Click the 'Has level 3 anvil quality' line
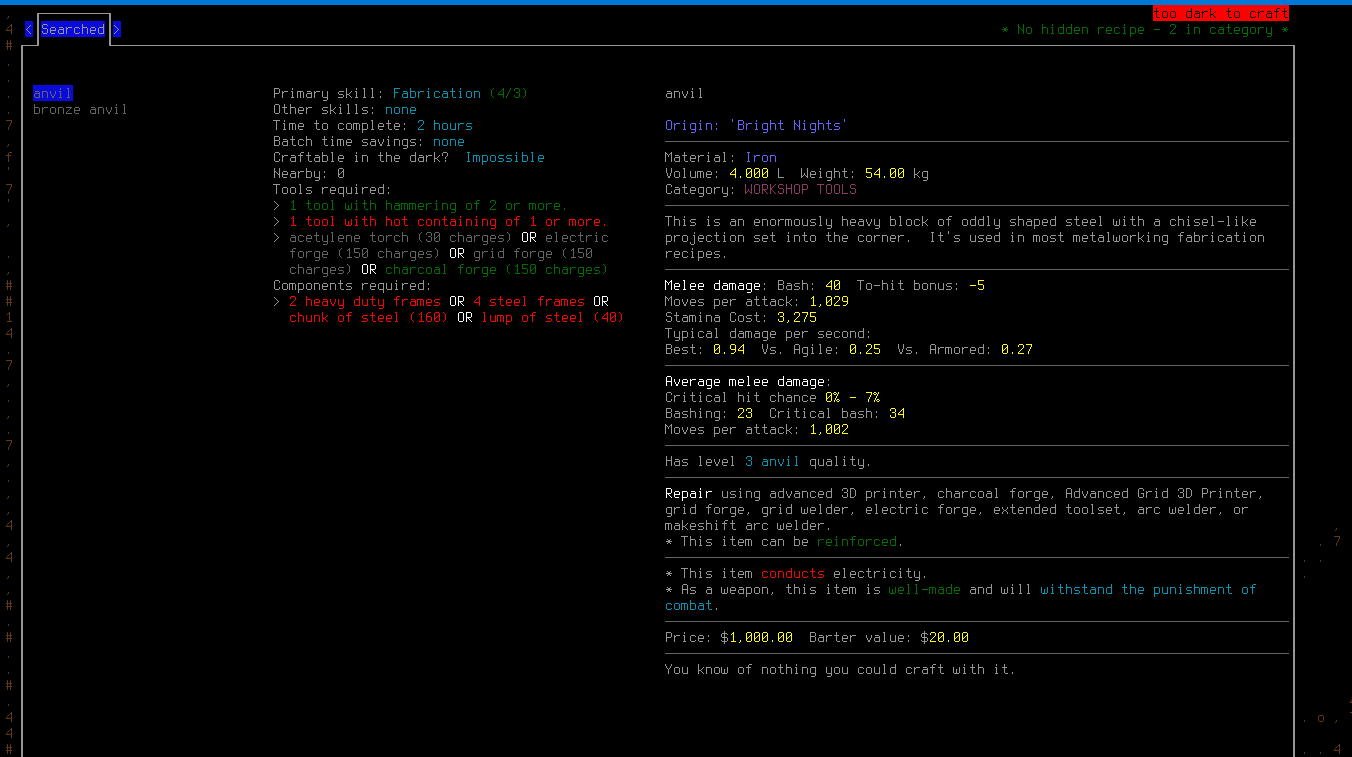This screenshot has width=1352, height=757. coord(769,462)
